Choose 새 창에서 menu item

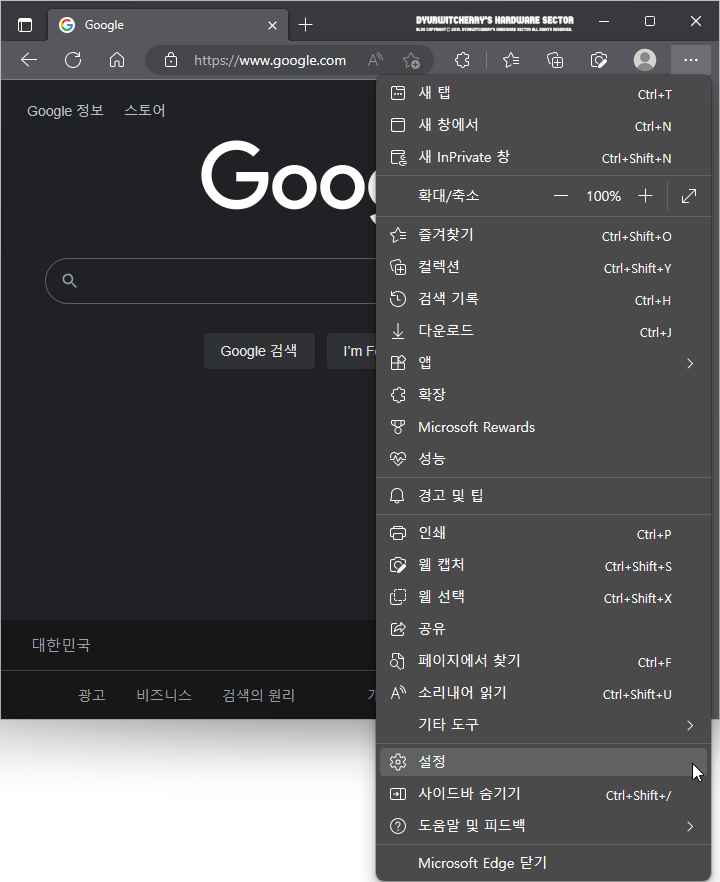coord(543,125)
